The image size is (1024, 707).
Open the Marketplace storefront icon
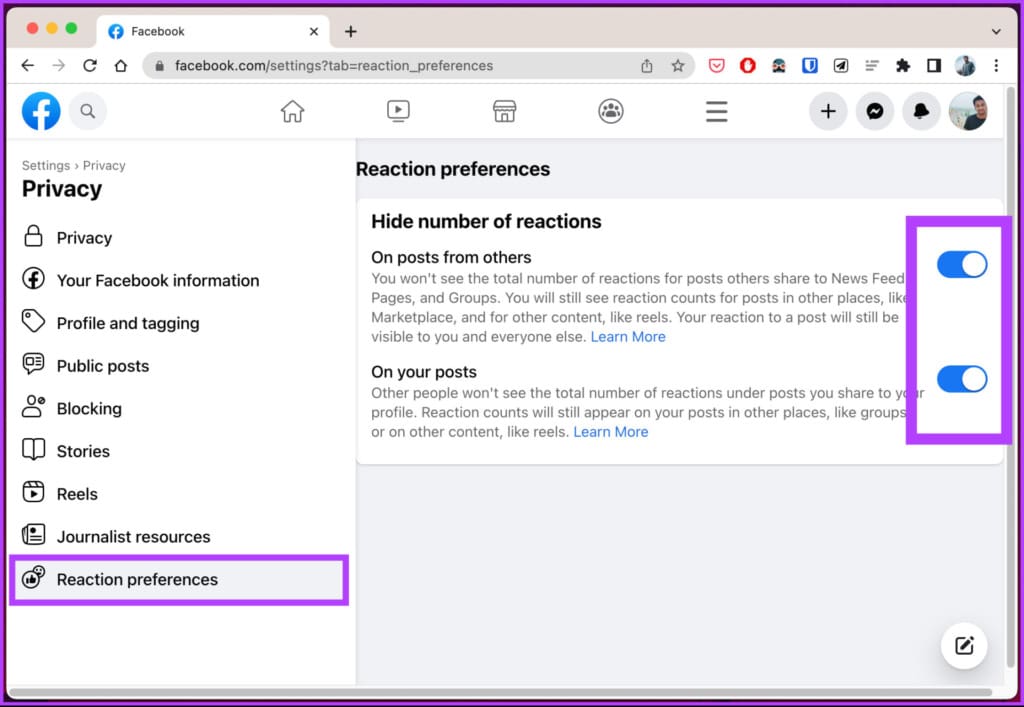click(x=504, y=112)
